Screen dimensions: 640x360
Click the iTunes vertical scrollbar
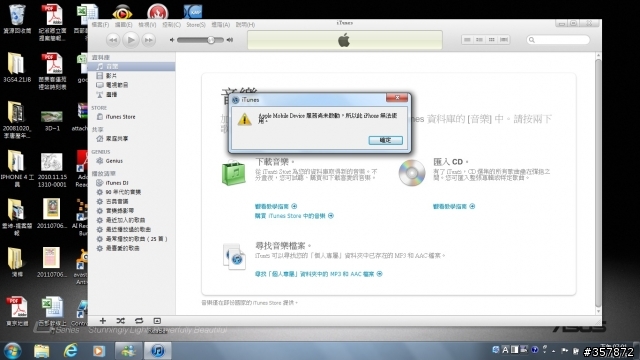[x=598, y=184]
